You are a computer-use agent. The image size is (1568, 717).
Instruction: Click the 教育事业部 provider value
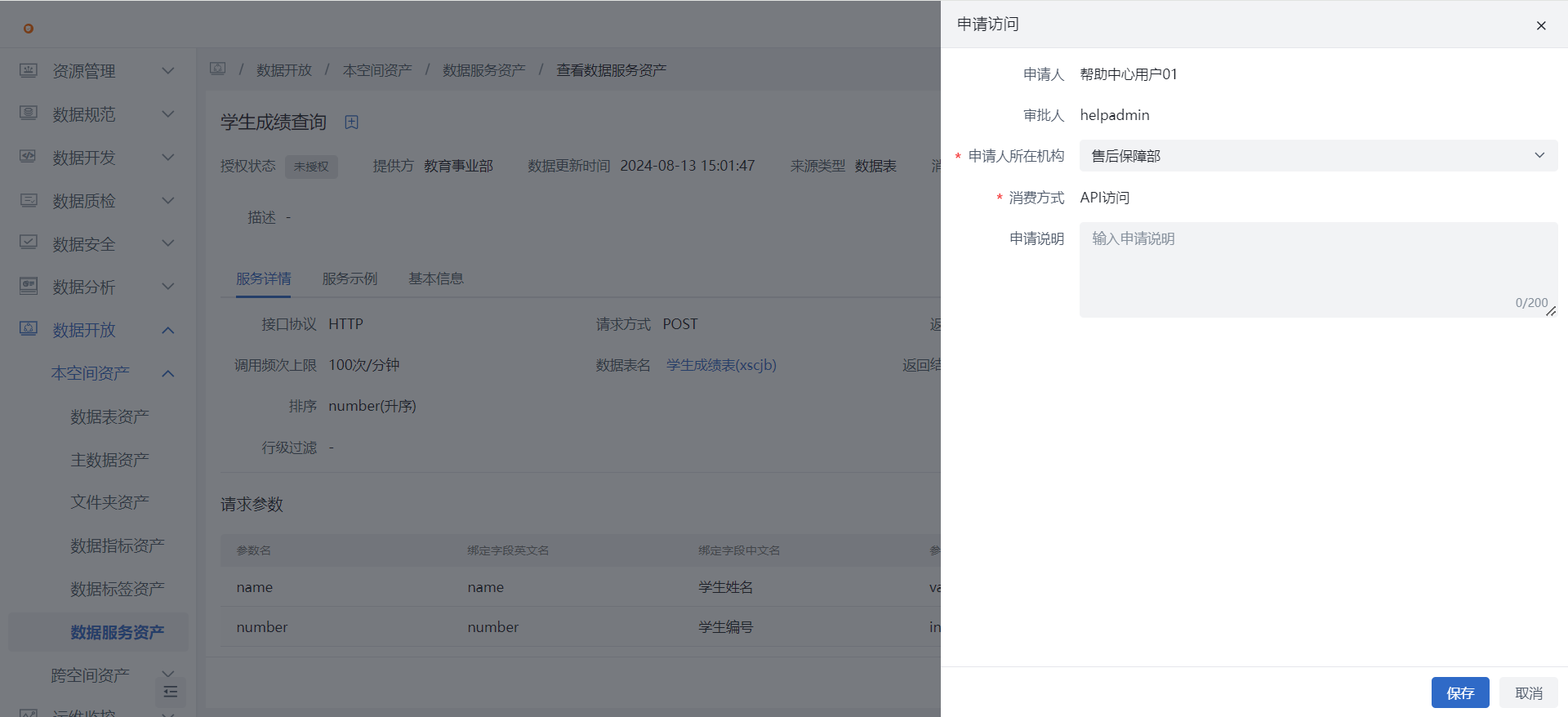pos(458,166)
